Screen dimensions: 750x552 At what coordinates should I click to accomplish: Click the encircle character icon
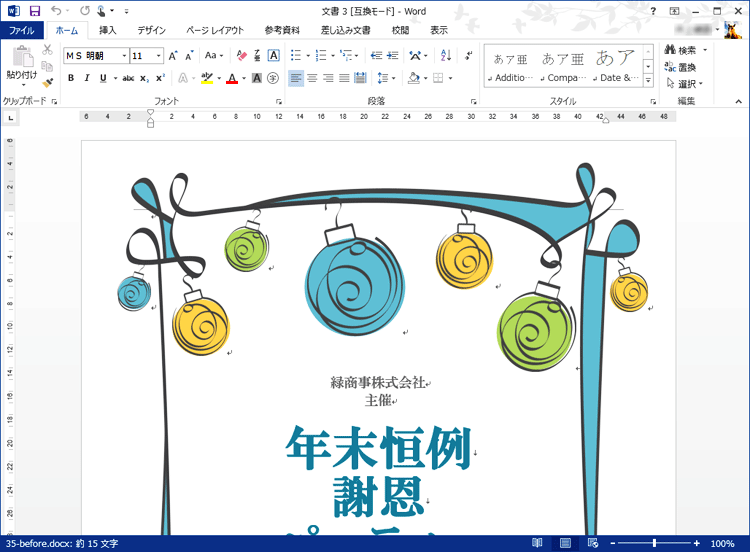point(273,78)
